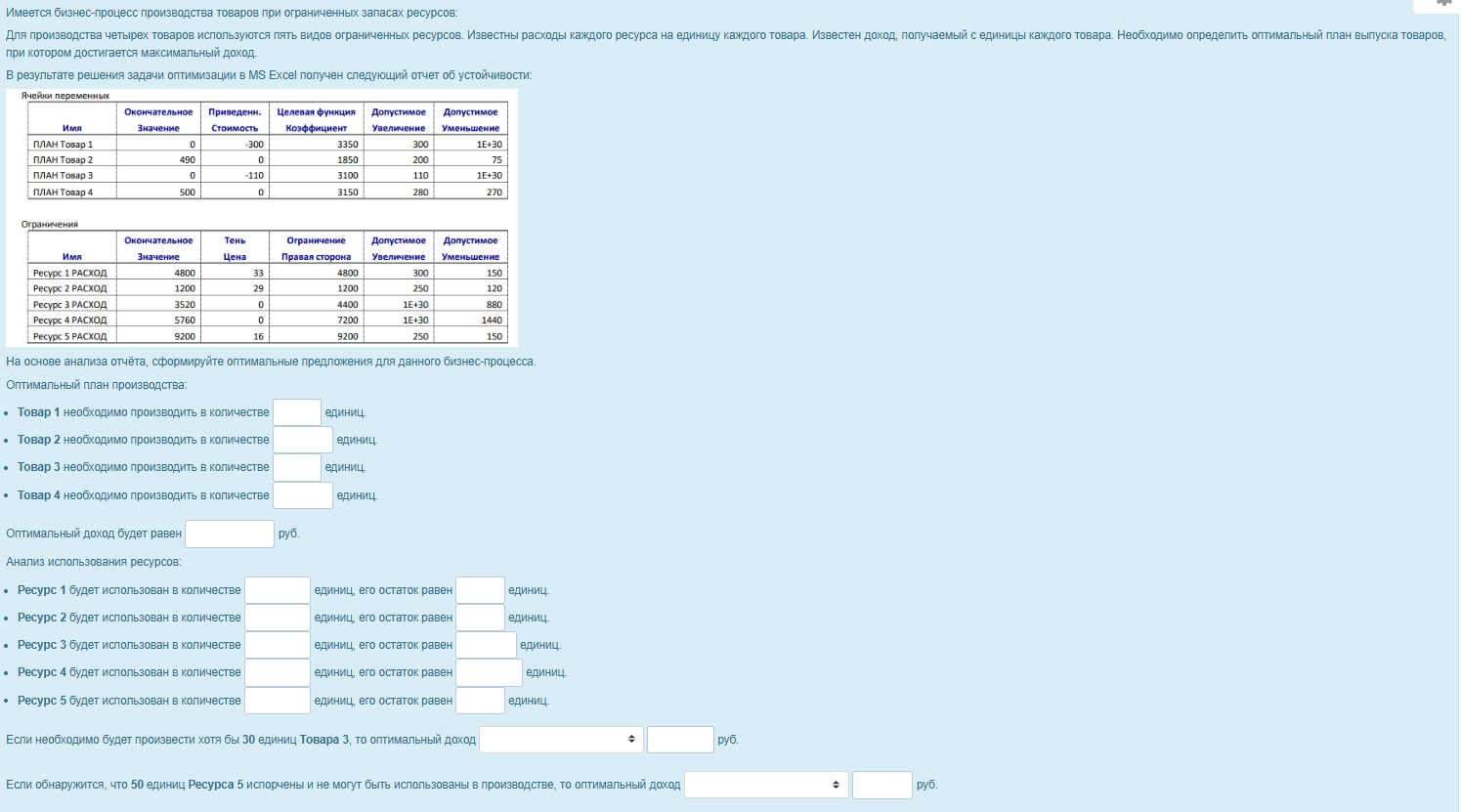Click the value 3350 in the coefficient column

point(348,144)
